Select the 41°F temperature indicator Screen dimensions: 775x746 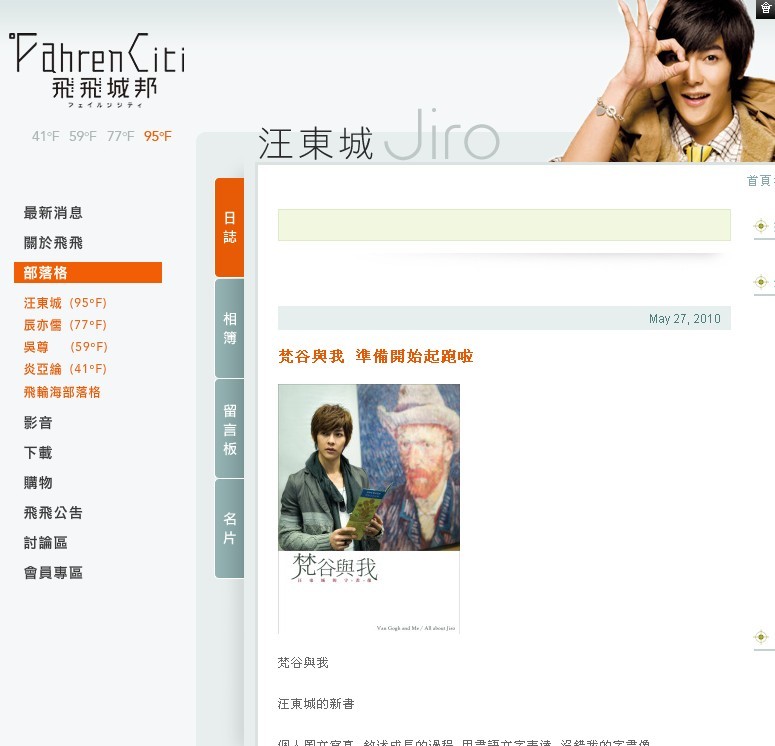(x=45, y=136)
